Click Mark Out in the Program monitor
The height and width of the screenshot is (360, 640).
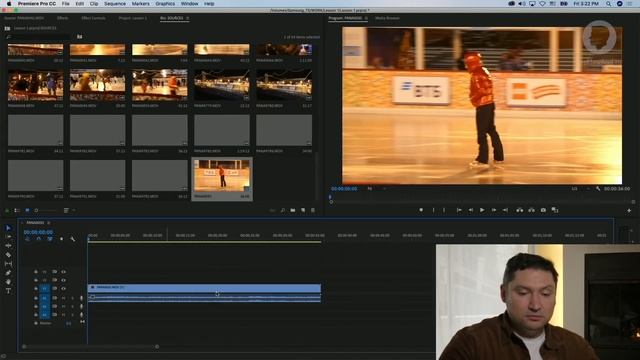coord(444,210)
